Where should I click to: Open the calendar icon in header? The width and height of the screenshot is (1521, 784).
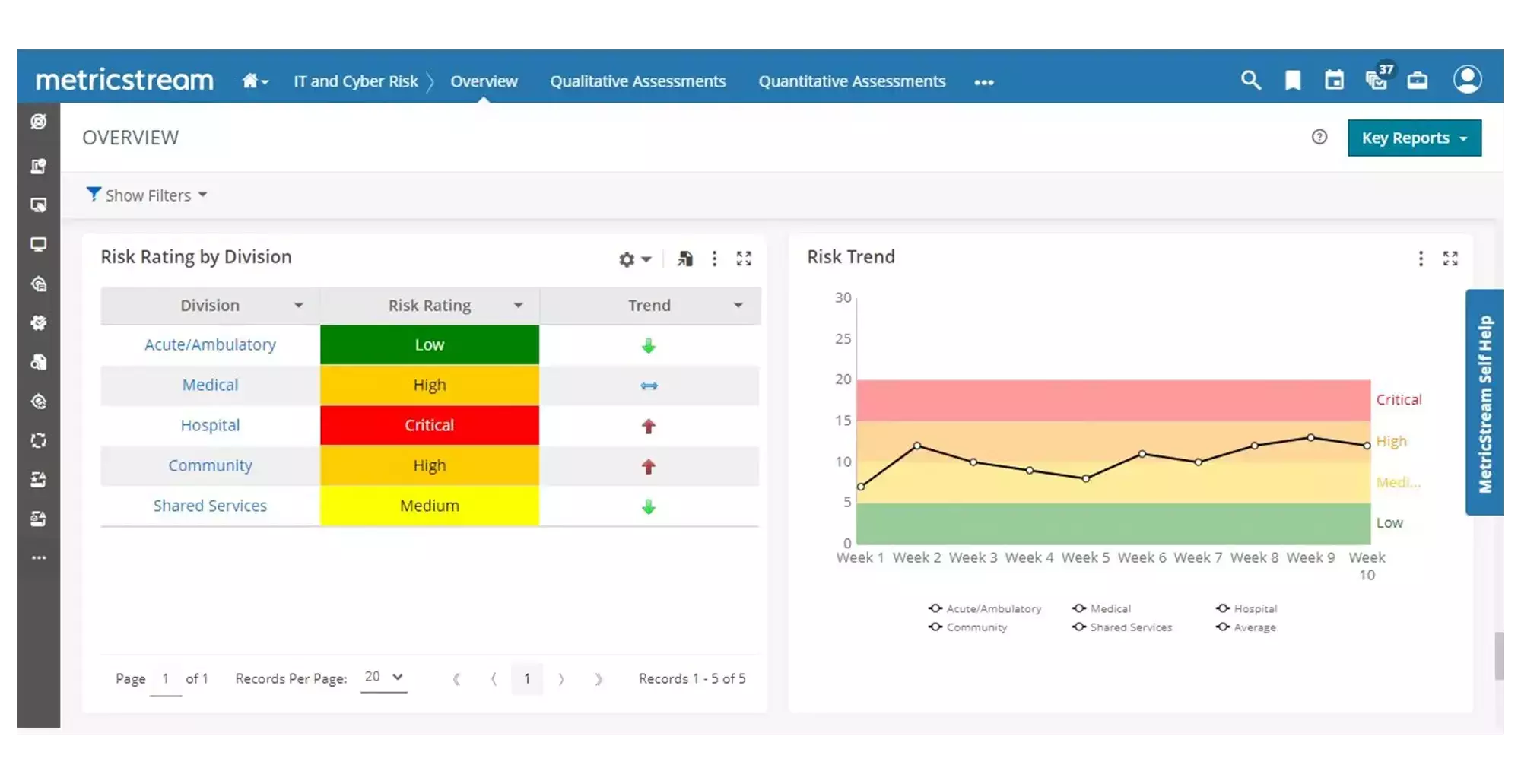(1334, 80)
